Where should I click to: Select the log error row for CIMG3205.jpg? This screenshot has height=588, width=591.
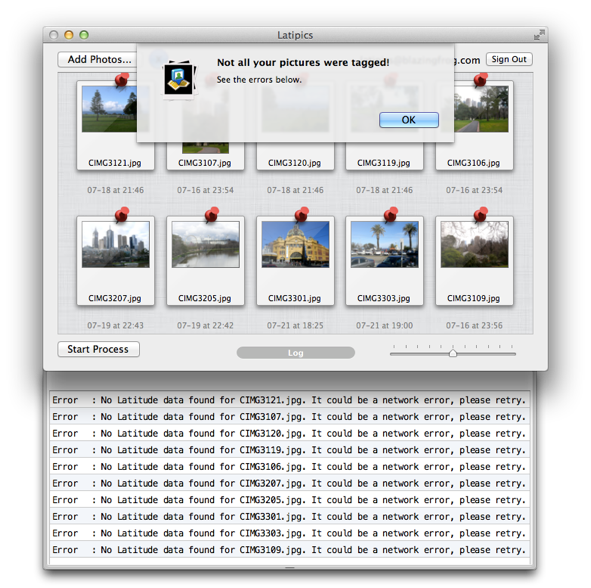click(289, 500)
